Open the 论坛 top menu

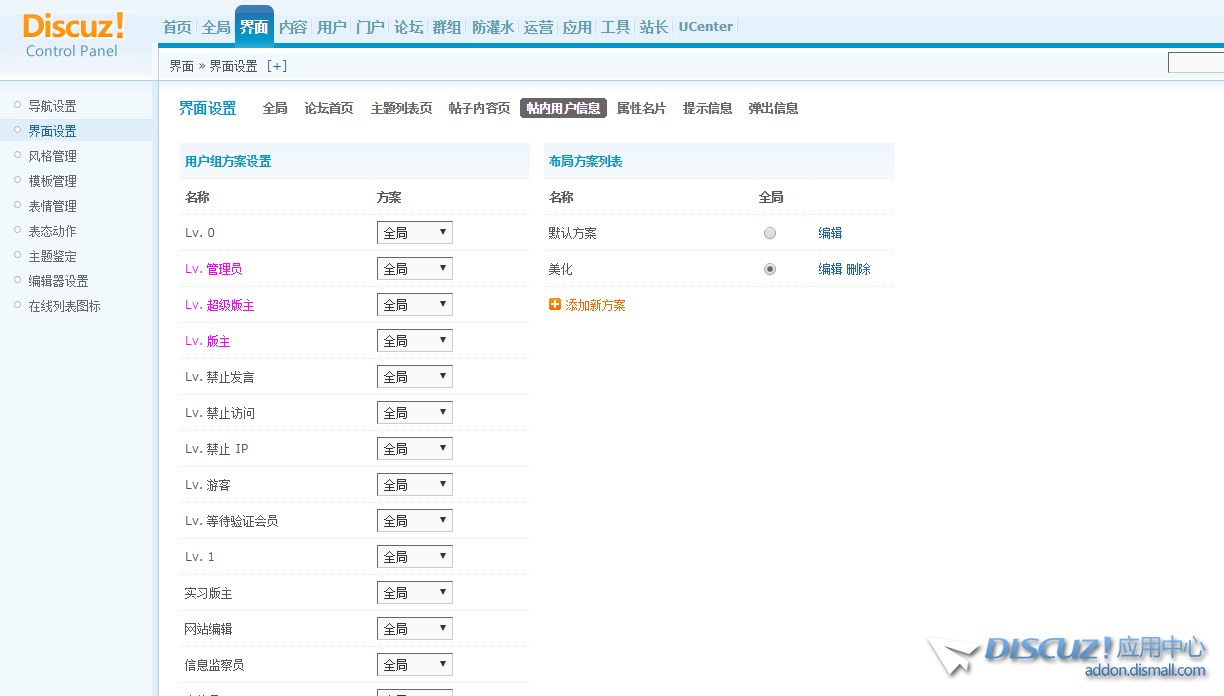408,27
